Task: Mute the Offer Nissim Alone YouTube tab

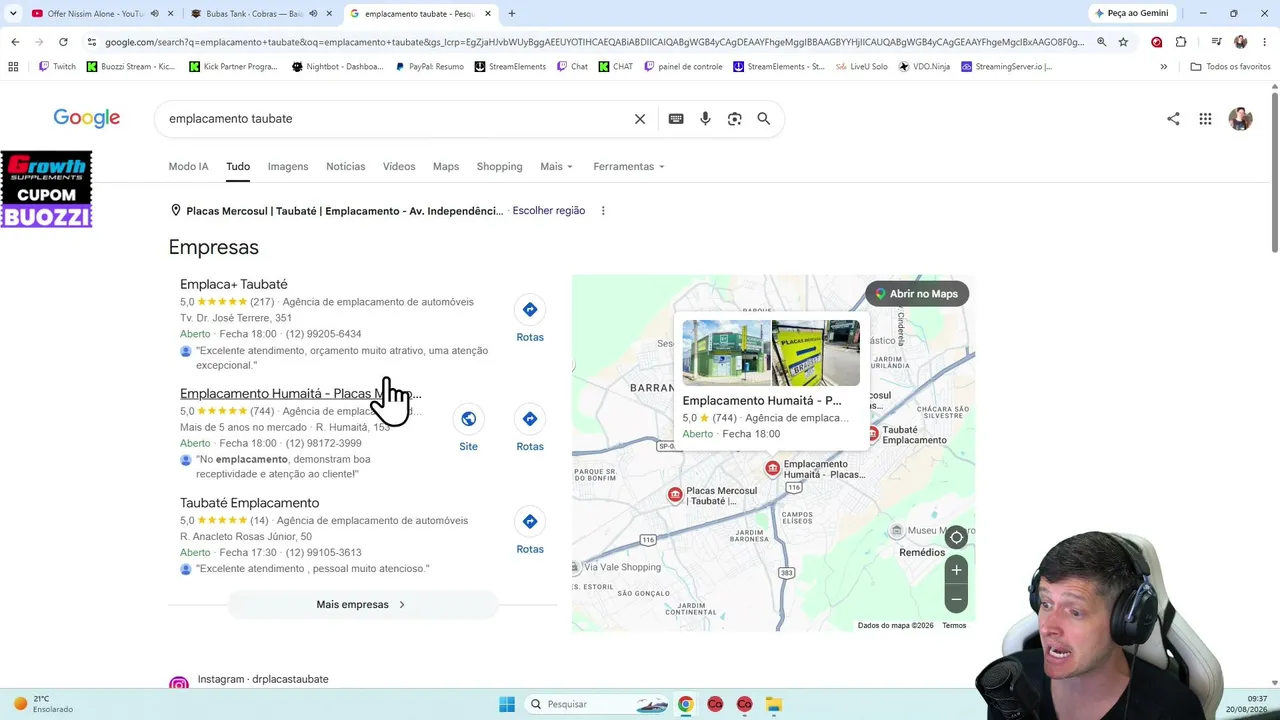Action: (x=154, y=14)
